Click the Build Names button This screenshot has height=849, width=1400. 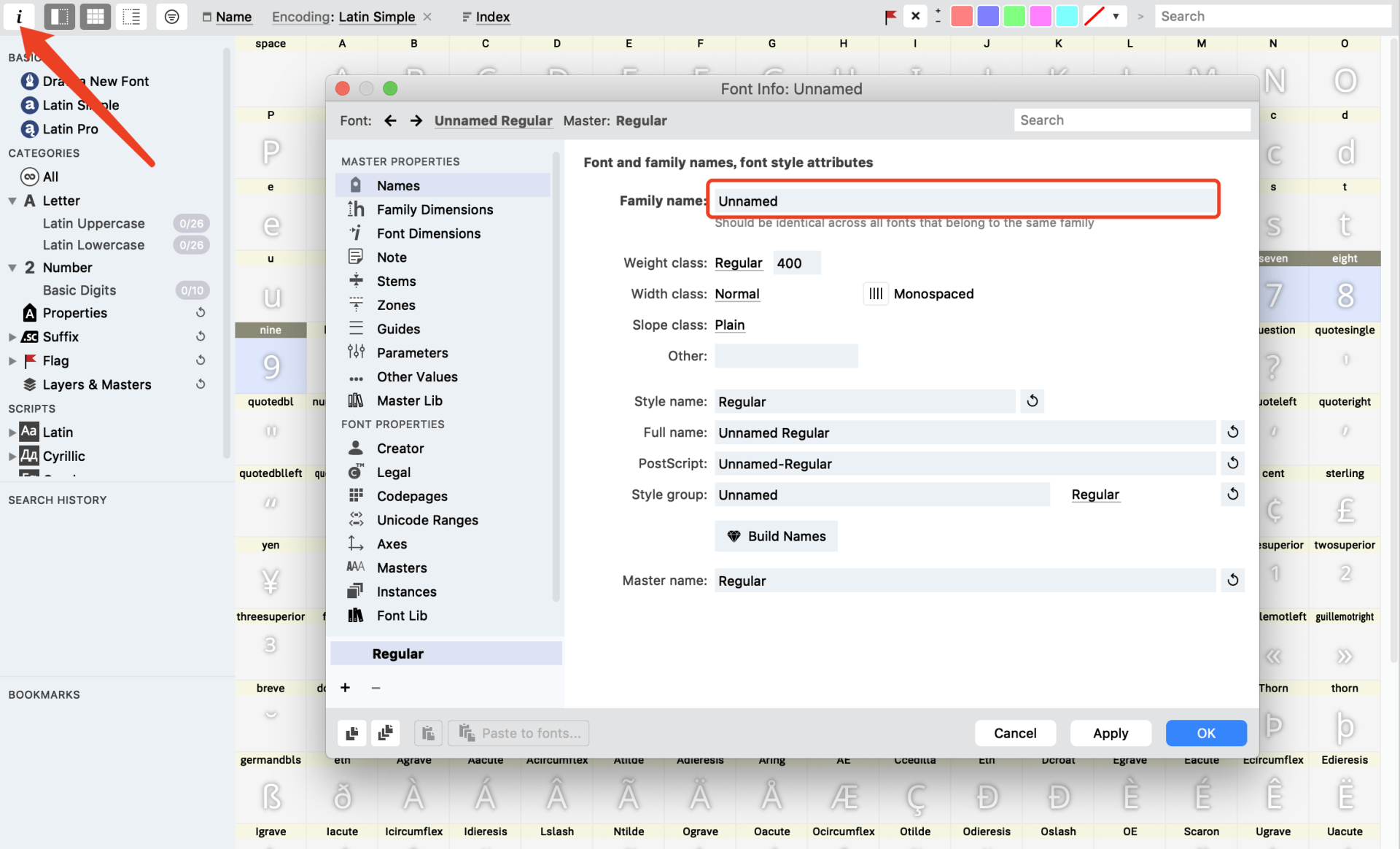pos(776,536)
